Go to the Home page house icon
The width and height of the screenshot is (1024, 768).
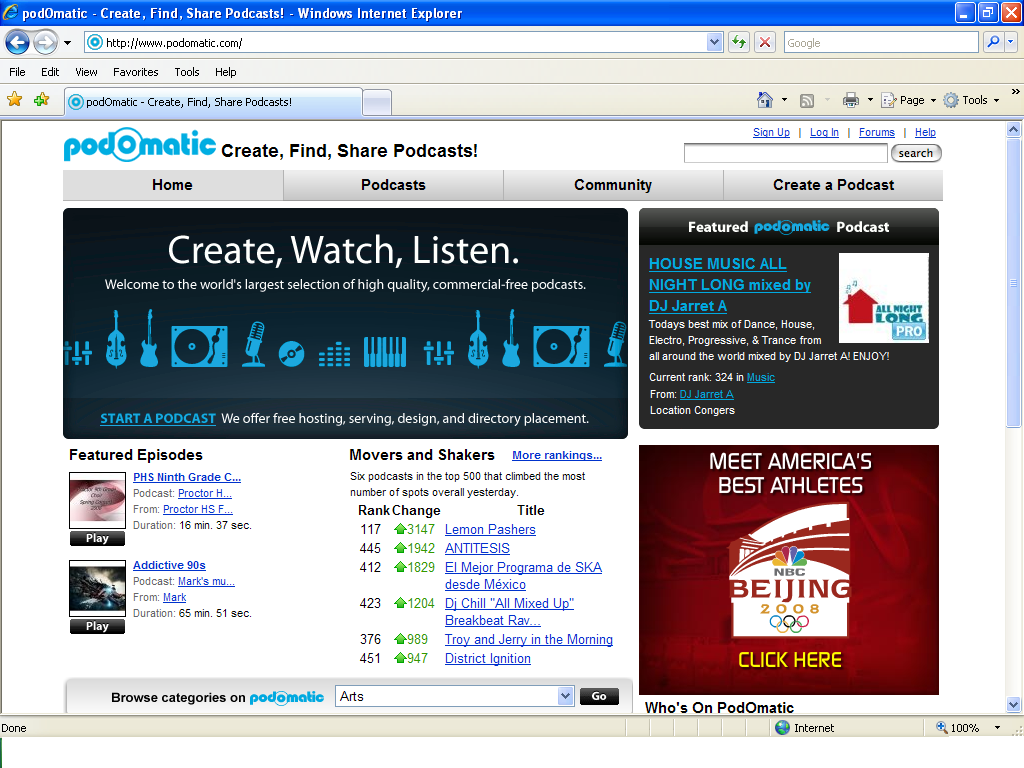[765, 100]
